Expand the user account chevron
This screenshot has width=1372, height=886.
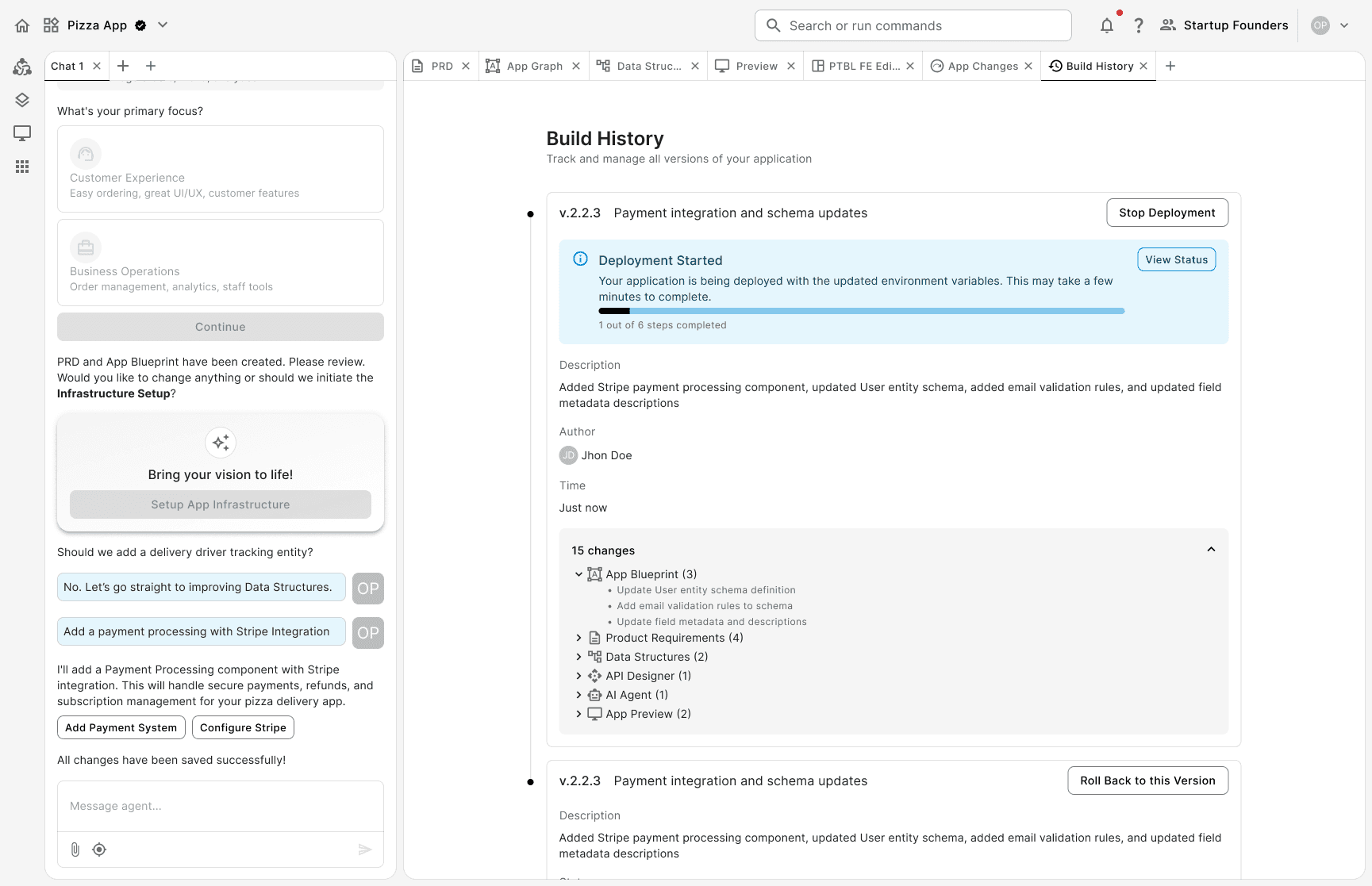click(1344, 25)
